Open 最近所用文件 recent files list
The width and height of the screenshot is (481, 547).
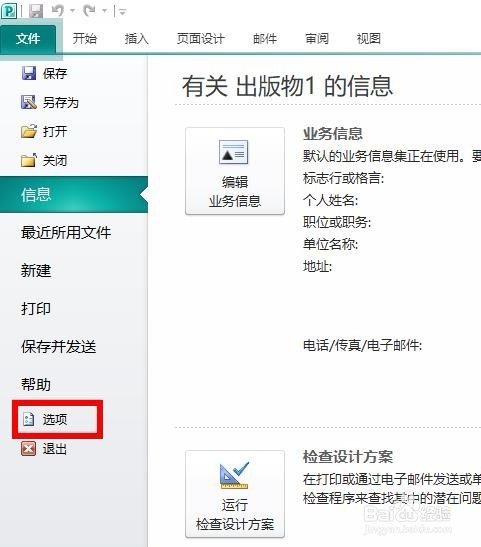point(66,232)
